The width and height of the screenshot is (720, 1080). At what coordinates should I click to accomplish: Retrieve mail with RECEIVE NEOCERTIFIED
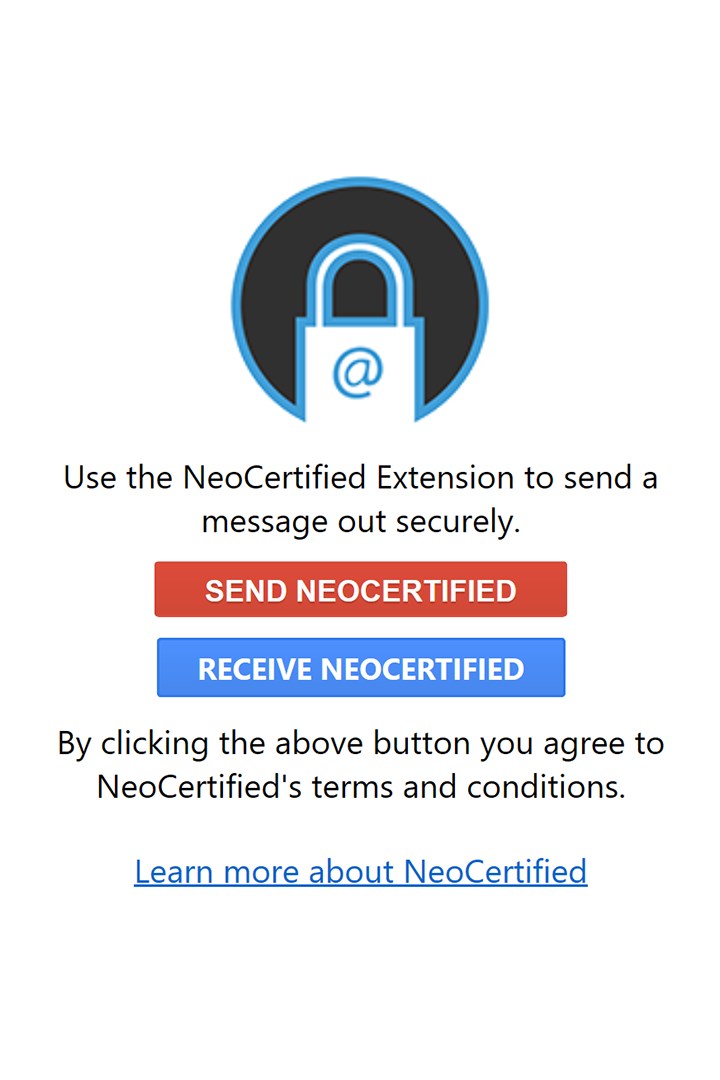click(x=360, y=667)
